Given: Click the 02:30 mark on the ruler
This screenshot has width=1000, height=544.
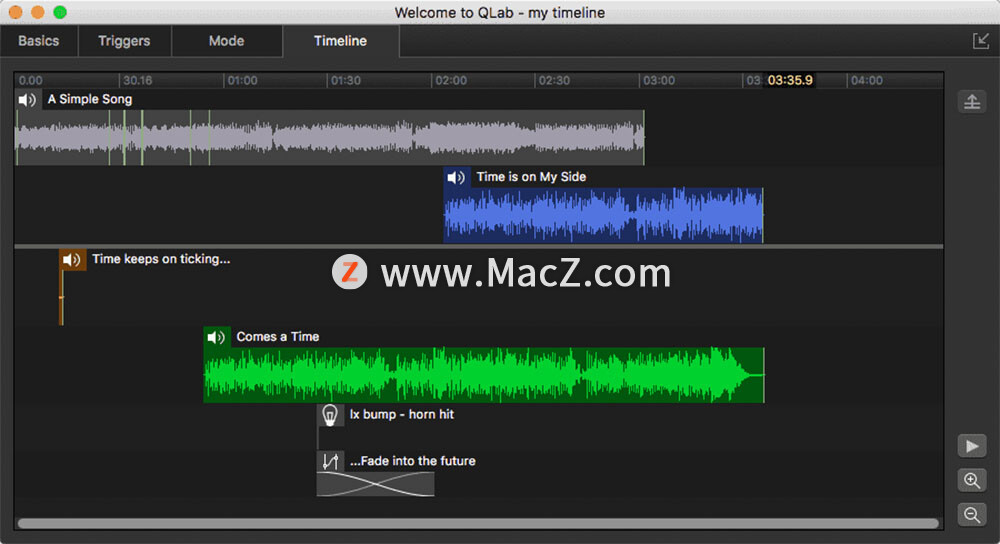Looking at the screenshot, I should point(554,81).
